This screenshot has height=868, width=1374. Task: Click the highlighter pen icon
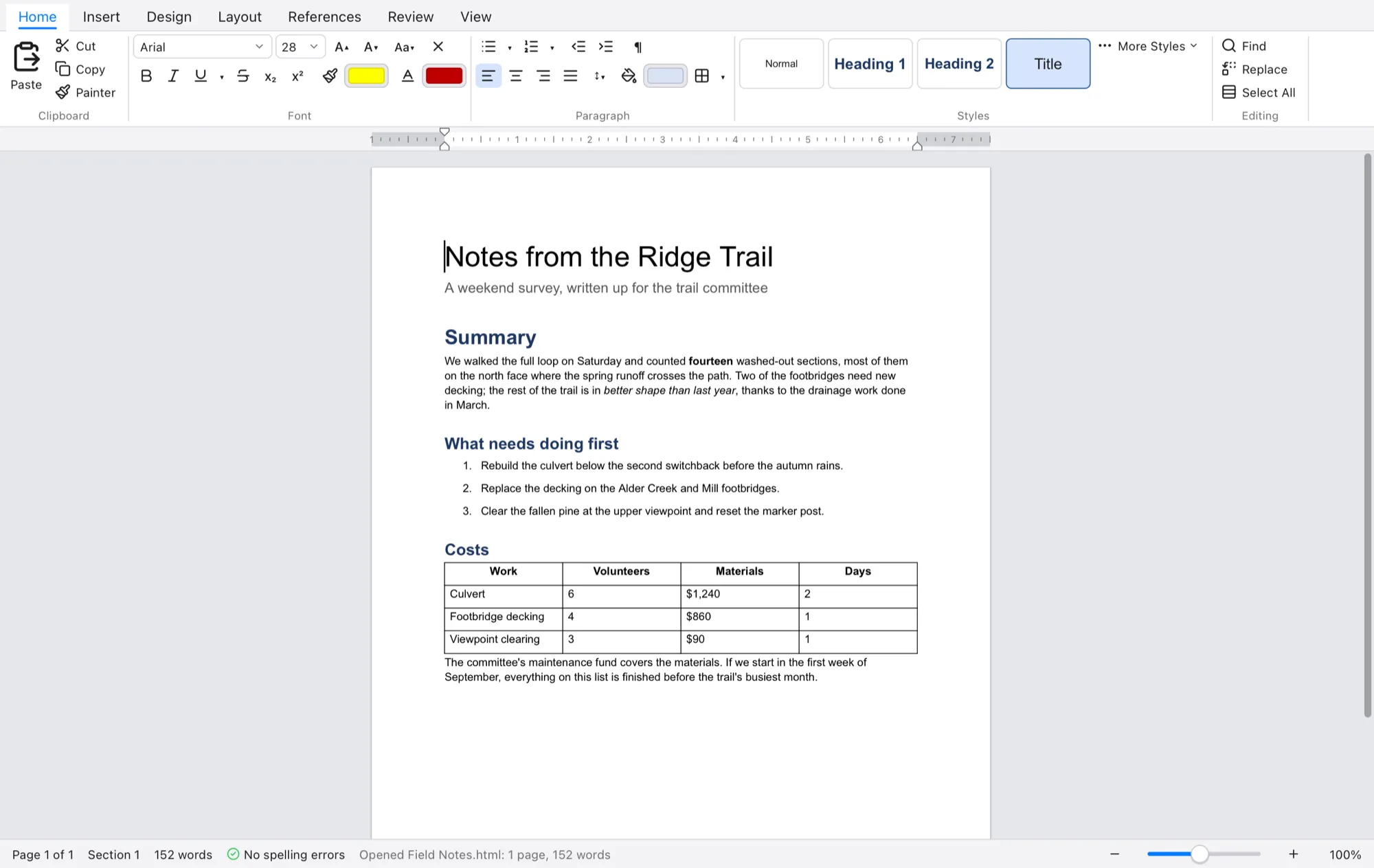tap(330, 76)
